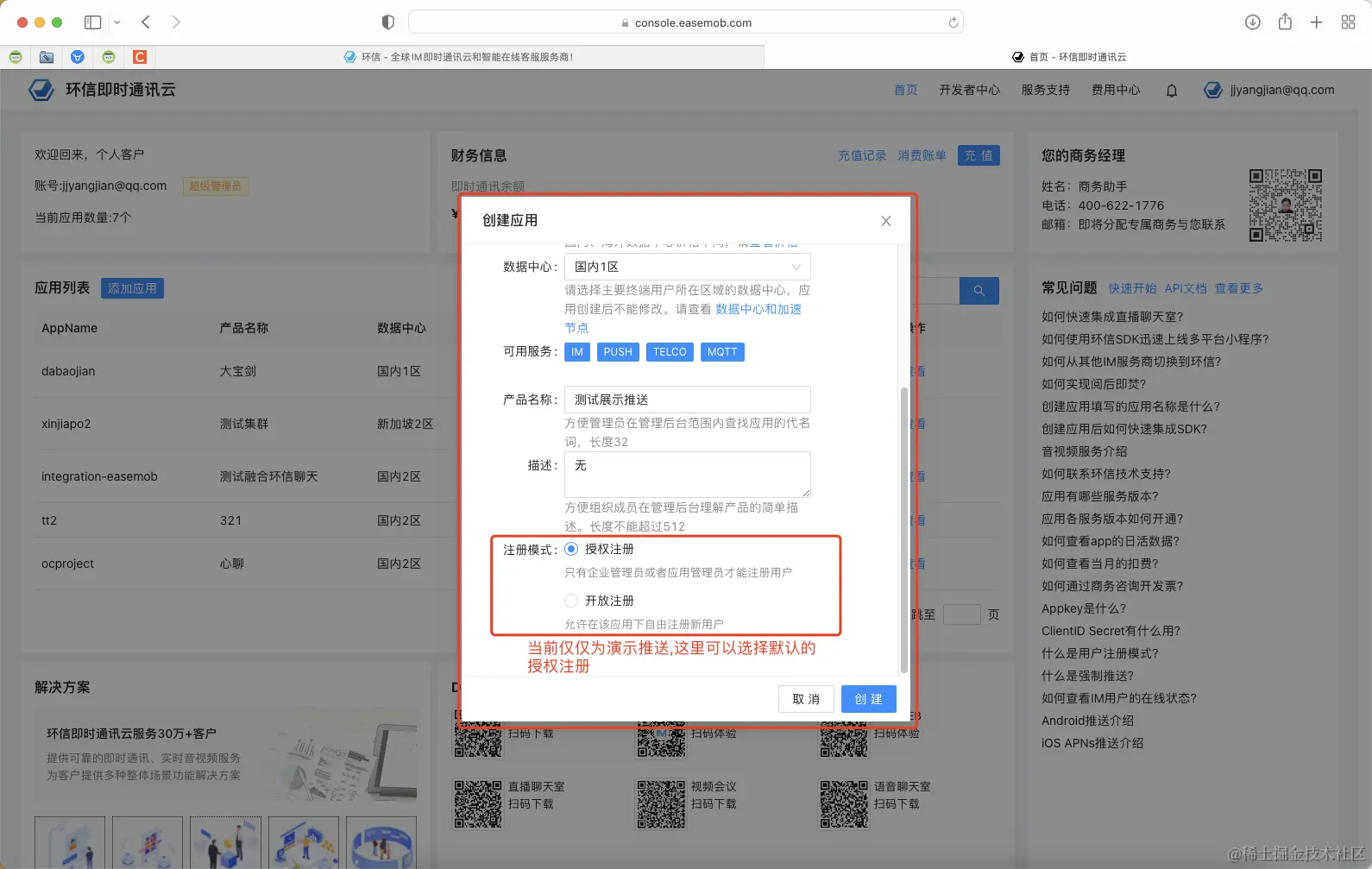Open the 服务支持 nav item

click(x=1046, y=90)
